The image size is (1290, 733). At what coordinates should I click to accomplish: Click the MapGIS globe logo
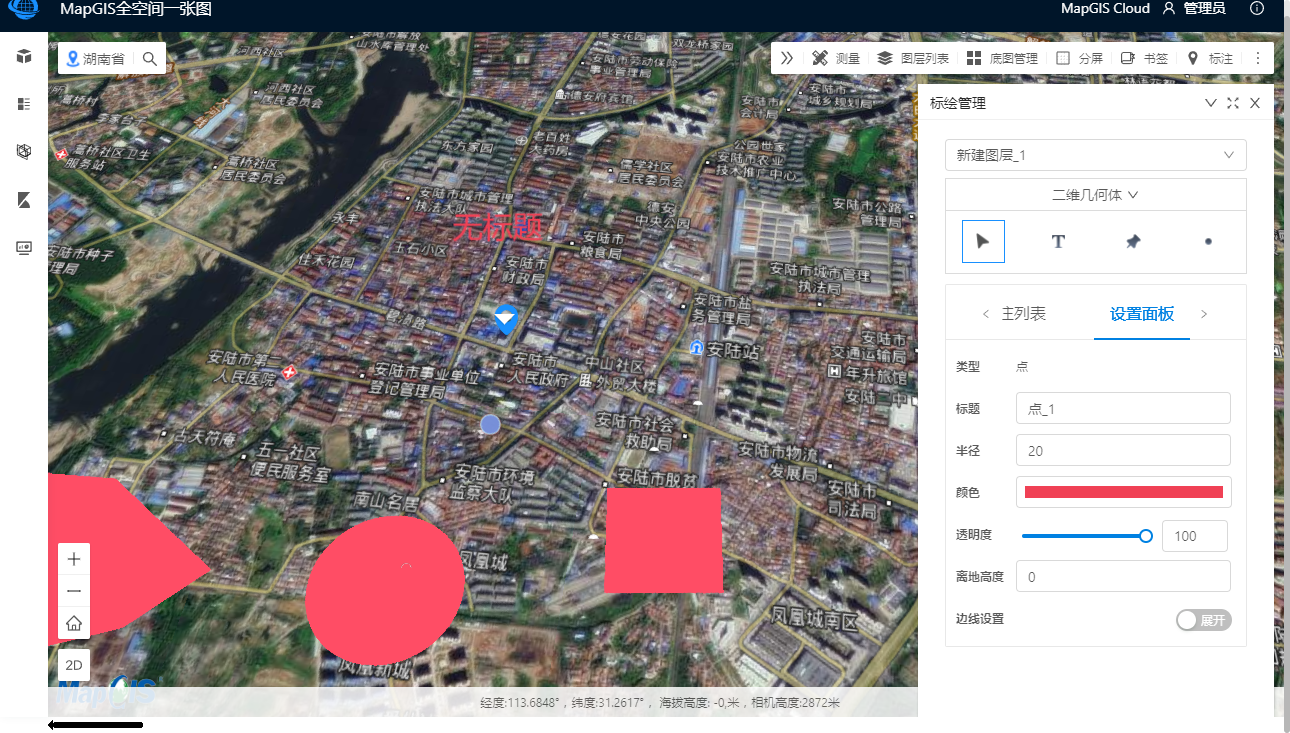(24, 9)
